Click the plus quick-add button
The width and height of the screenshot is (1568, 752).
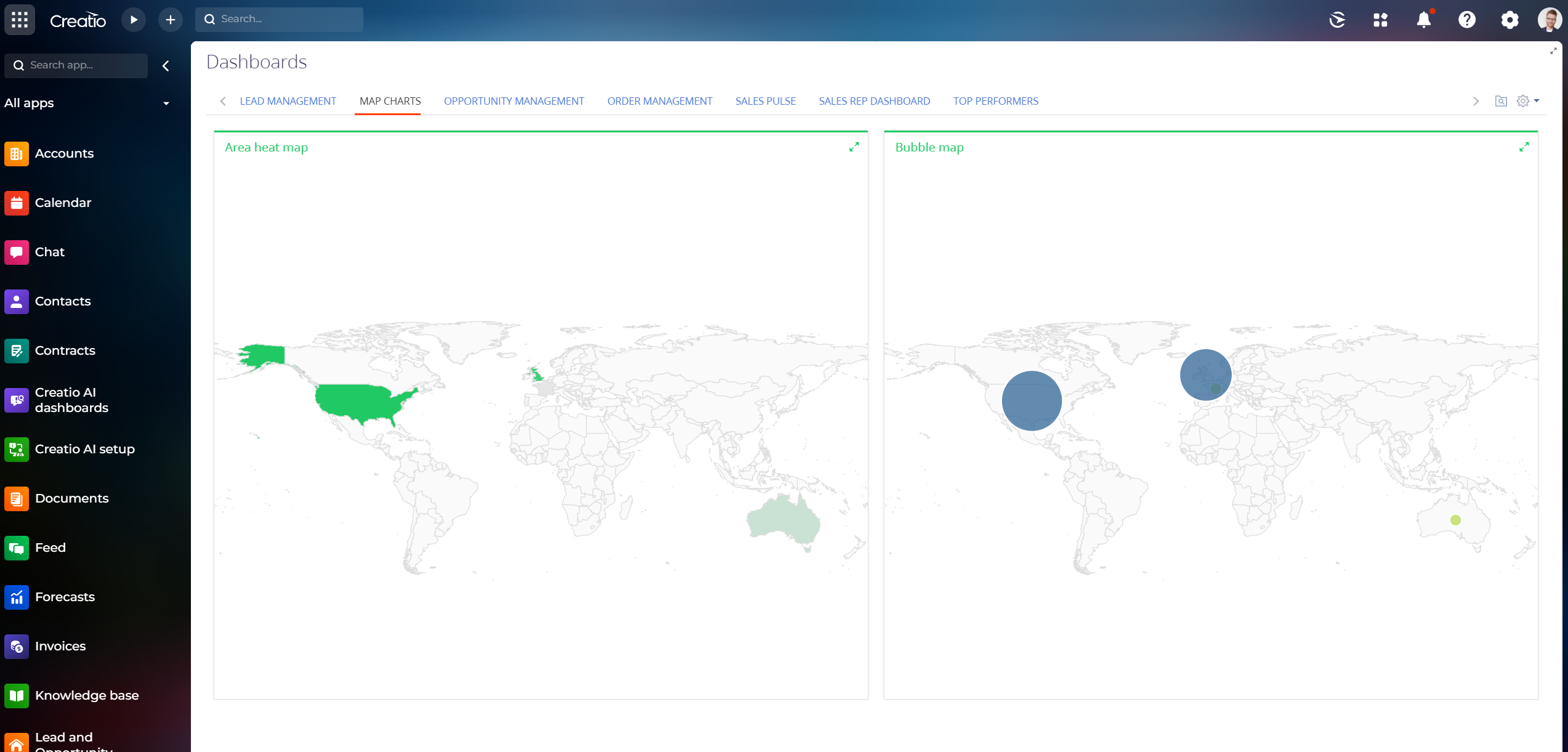tap(171, 20)
